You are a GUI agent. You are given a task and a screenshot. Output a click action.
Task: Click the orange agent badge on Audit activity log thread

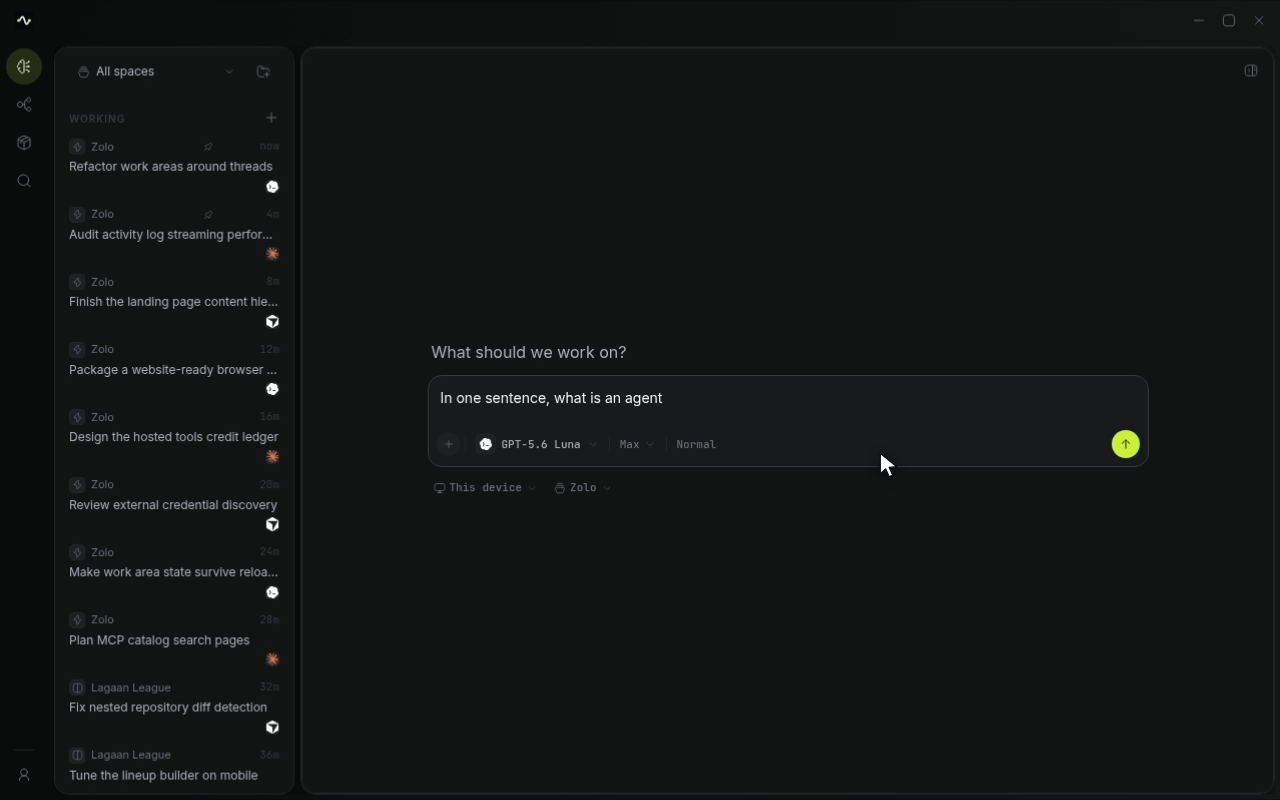272,254
